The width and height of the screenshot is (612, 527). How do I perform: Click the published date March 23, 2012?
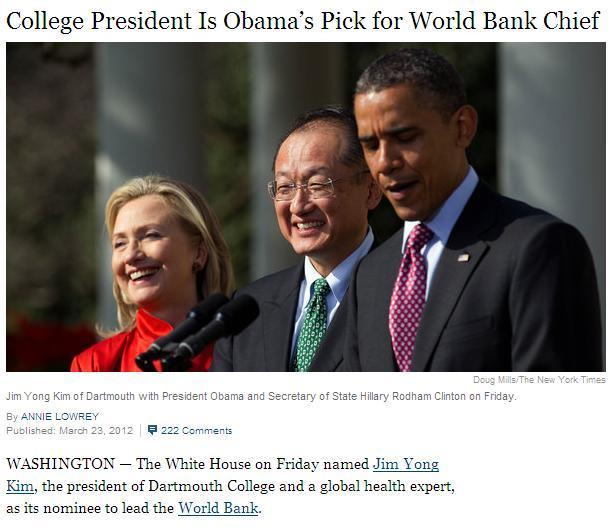(96, 431)
